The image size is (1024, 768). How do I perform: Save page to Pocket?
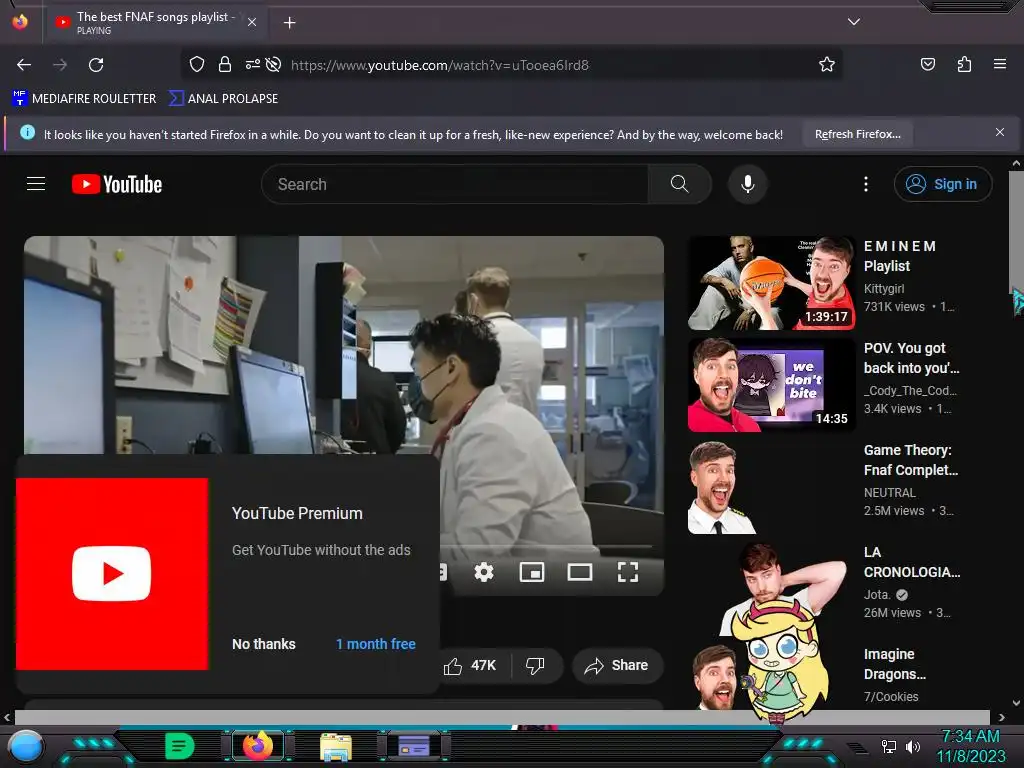(x=927, y=64)
